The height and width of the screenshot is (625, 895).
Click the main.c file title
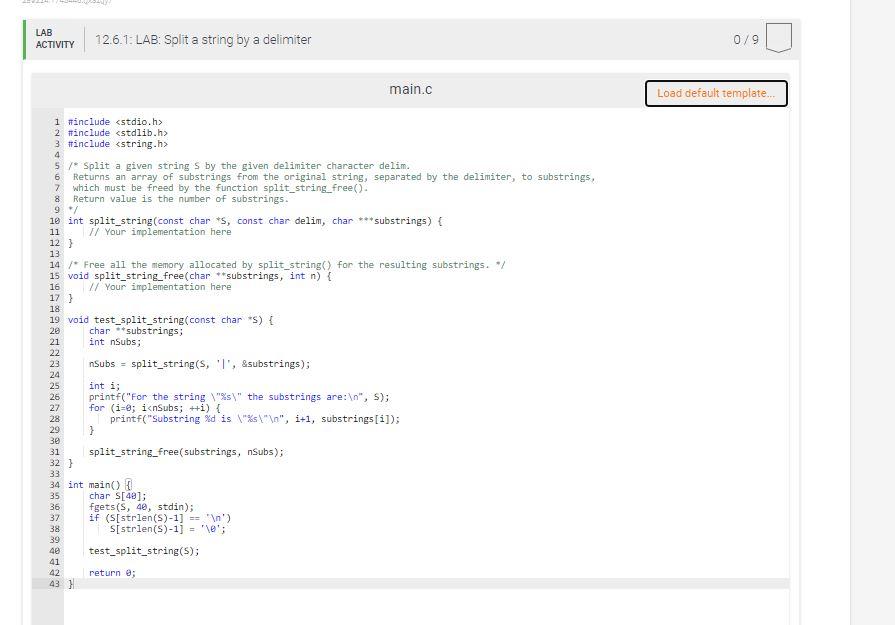pyautogui.click(x=410, y=89)
